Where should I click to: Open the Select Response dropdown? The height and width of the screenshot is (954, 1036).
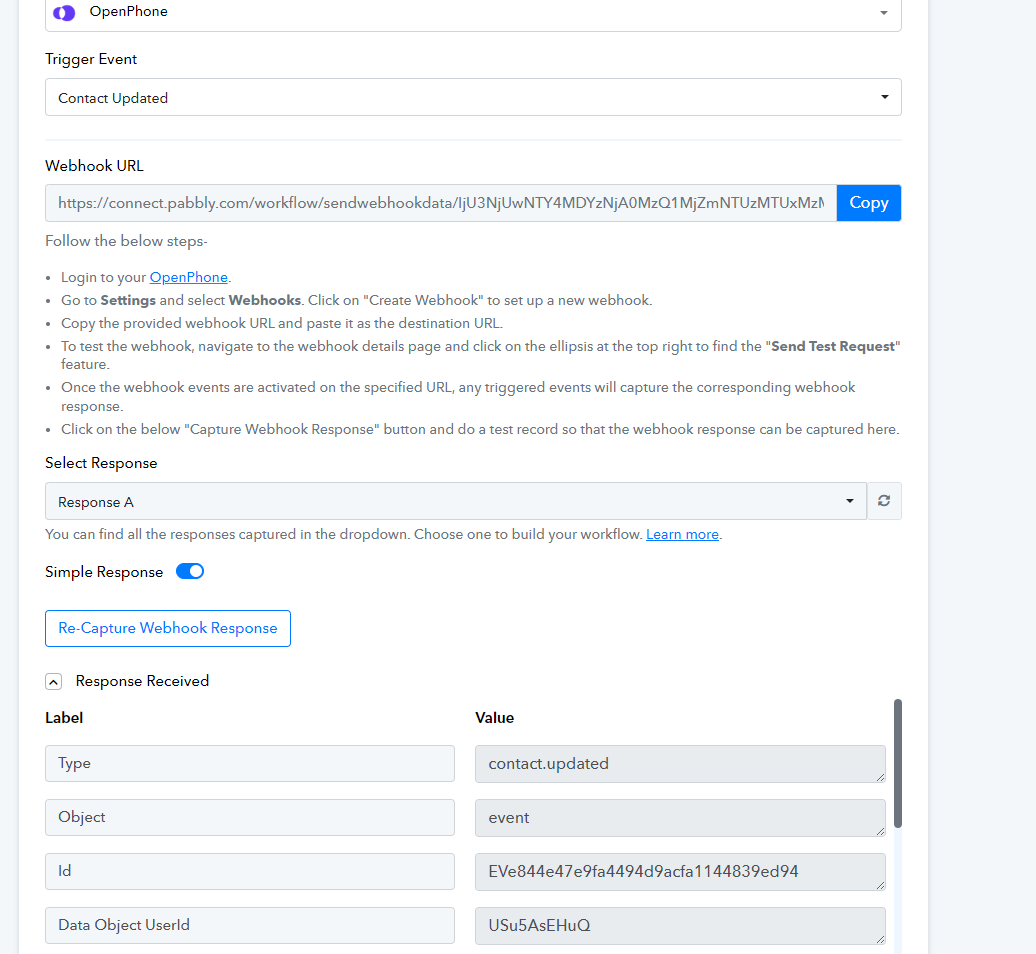click(456, 501)
